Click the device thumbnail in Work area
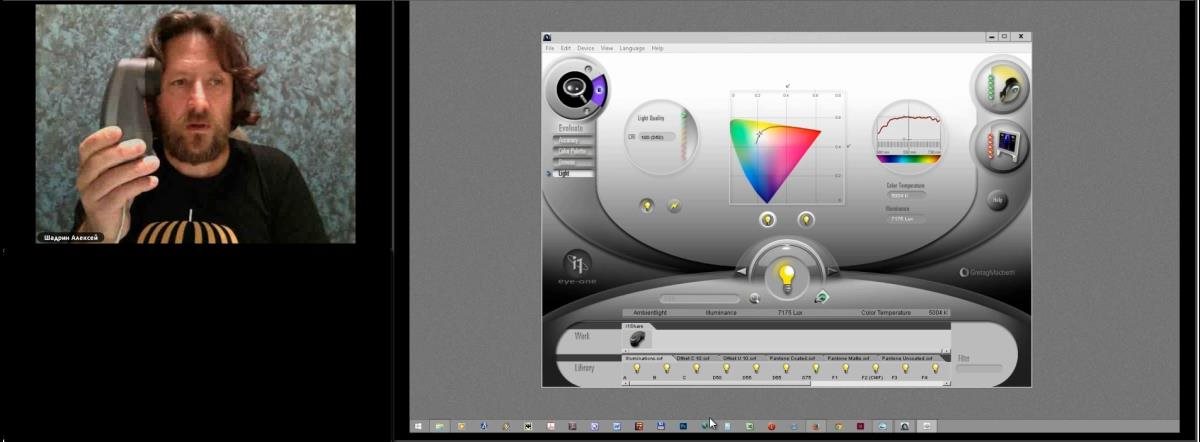 point(636,339)
